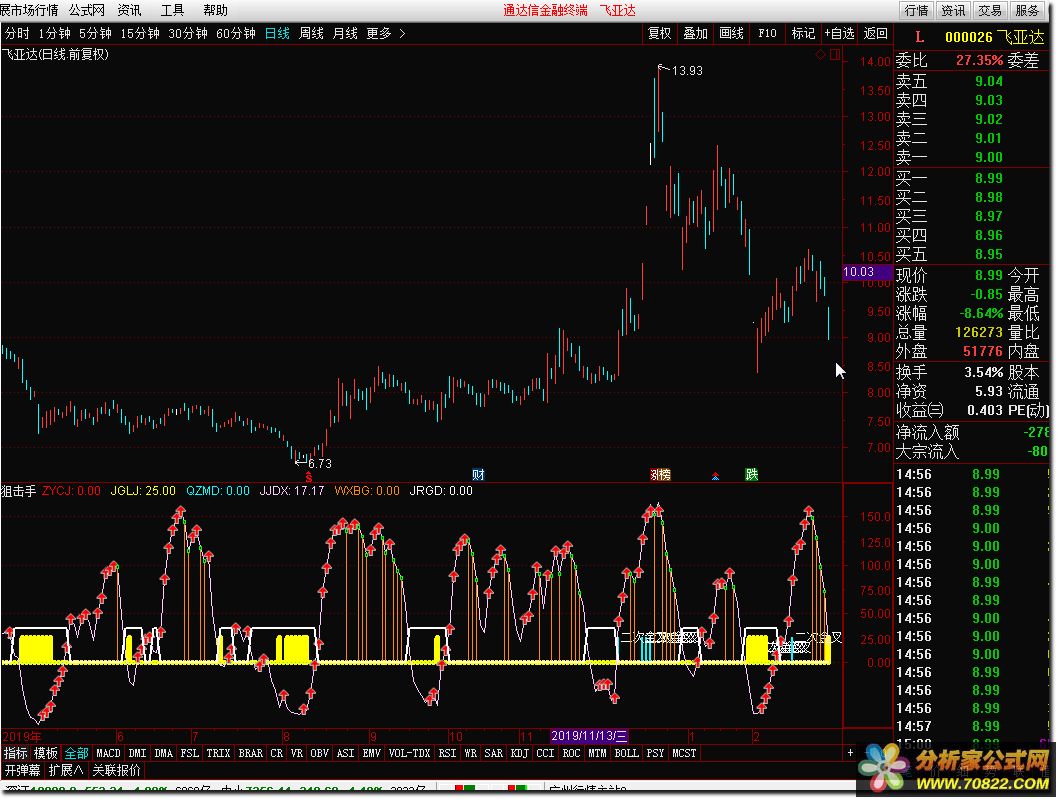
Task: Click the 交易 trade button
Action: (x=989, y=10)
